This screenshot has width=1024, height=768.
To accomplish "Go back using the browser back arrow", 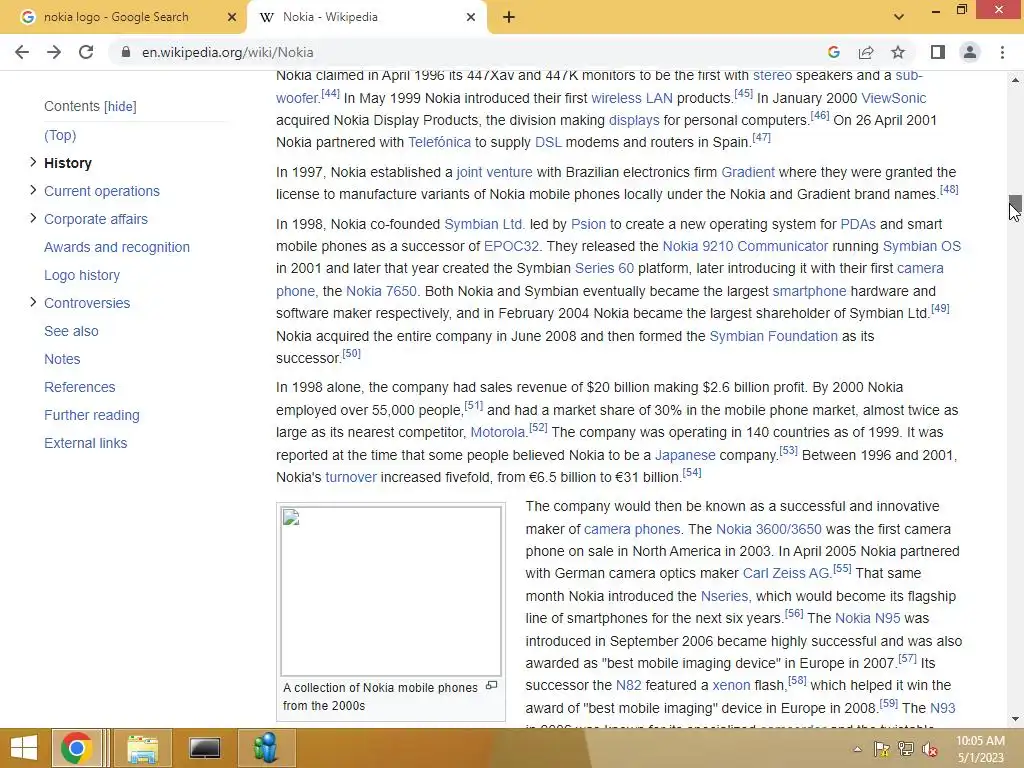I will [x=22, y=52].
